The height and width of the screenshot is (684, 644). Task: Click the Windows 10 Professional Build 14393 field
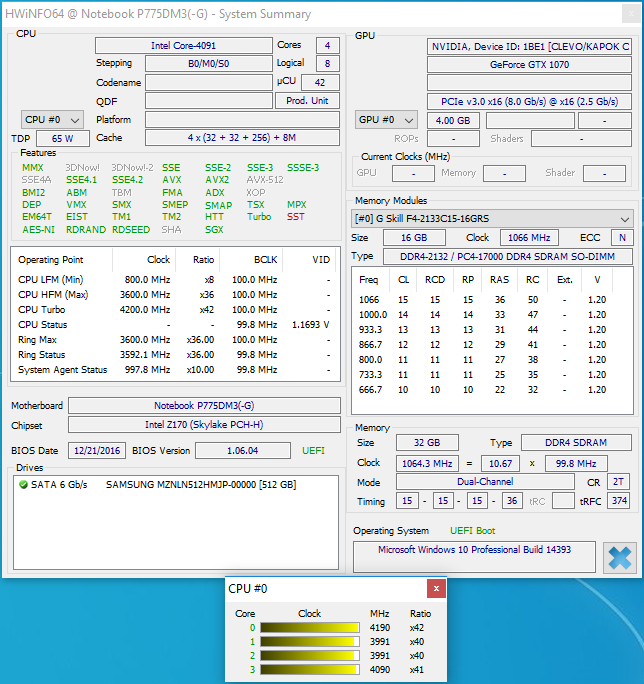tap(474, 557)
